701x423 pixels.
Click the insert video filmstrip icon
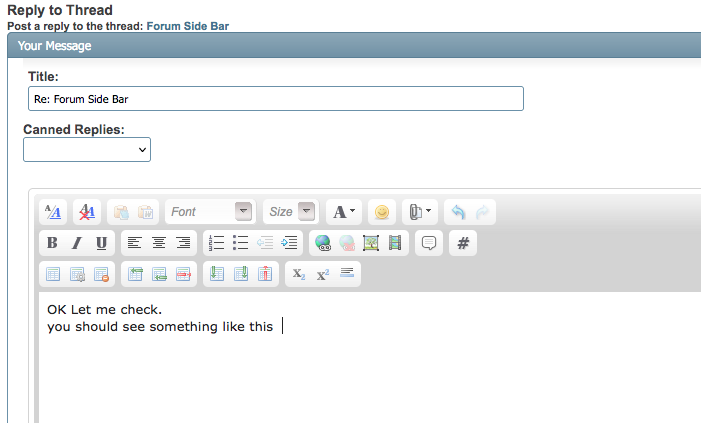(x=395, y=243)
